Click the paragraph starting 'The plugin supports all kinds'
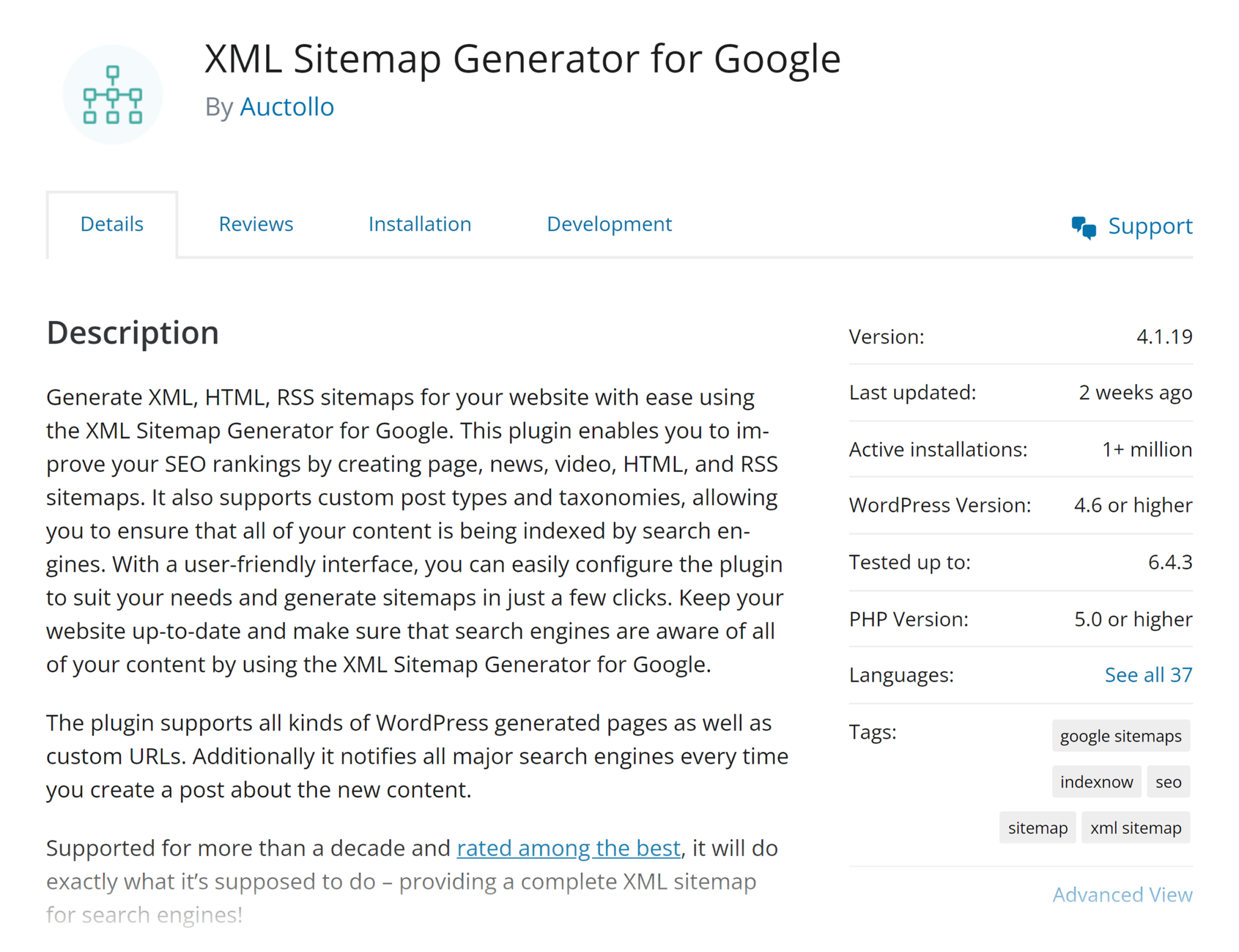This screenshot has height=952, width=1239. pos(417,756)
